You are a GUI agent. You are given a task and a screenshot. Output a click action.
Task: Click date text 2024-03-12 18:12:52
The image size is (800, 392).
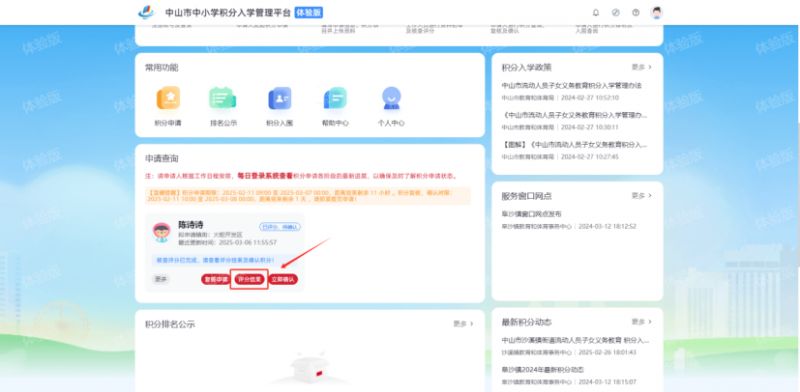607,226
